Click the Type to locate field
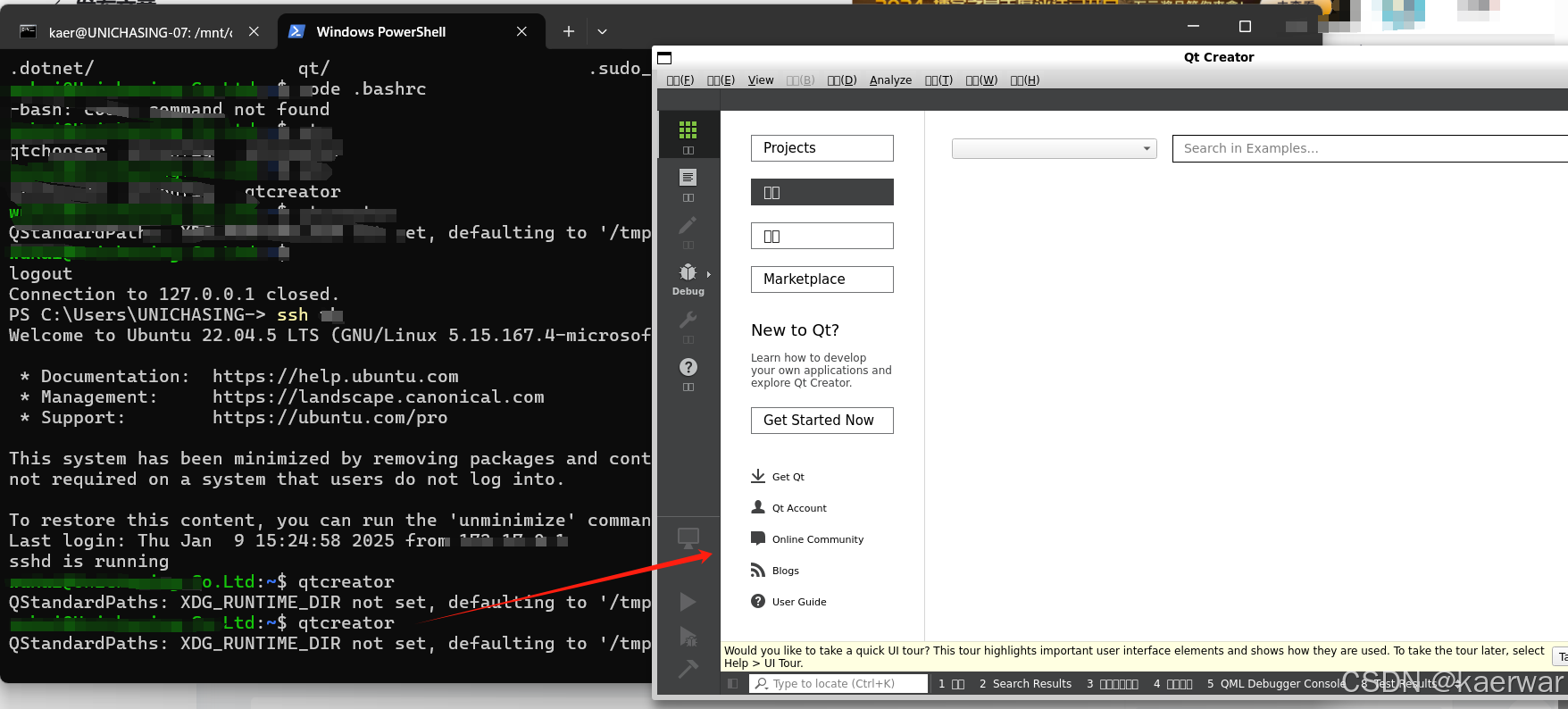Screen dimensions: 1568x709 pyautogui.click(x=838, y=684)
